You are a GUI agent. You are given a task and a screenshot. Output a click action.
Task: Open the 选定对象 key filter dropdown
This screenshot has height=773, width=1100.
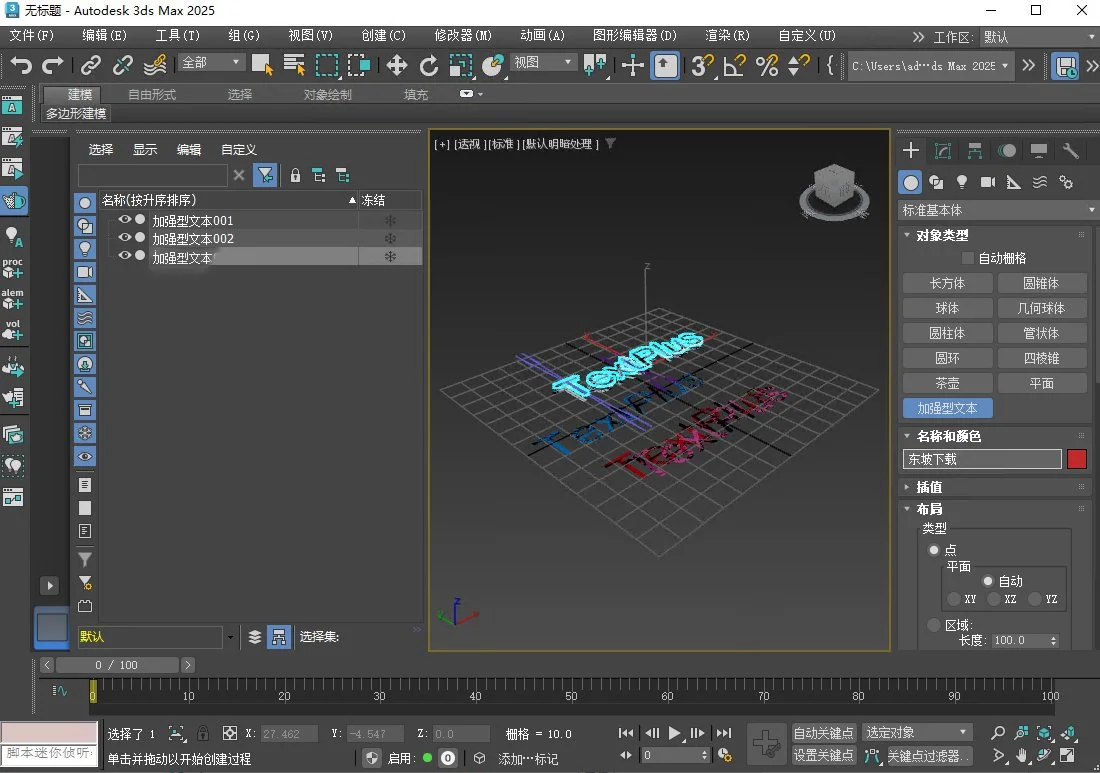[x=918, y=732]
